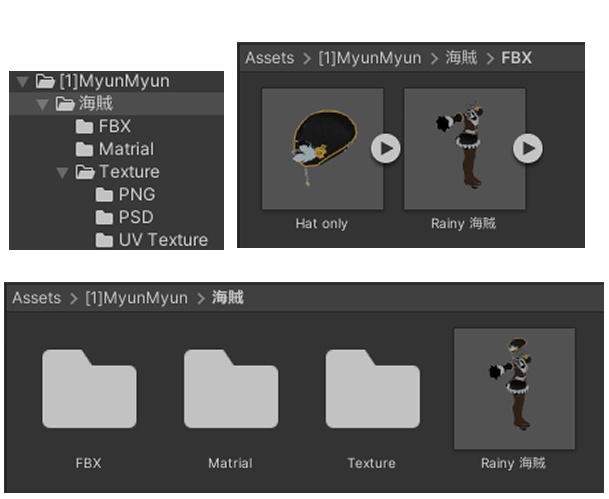
Task: Select the 海賊 folder icon in tree
Action: pos(65,104)
